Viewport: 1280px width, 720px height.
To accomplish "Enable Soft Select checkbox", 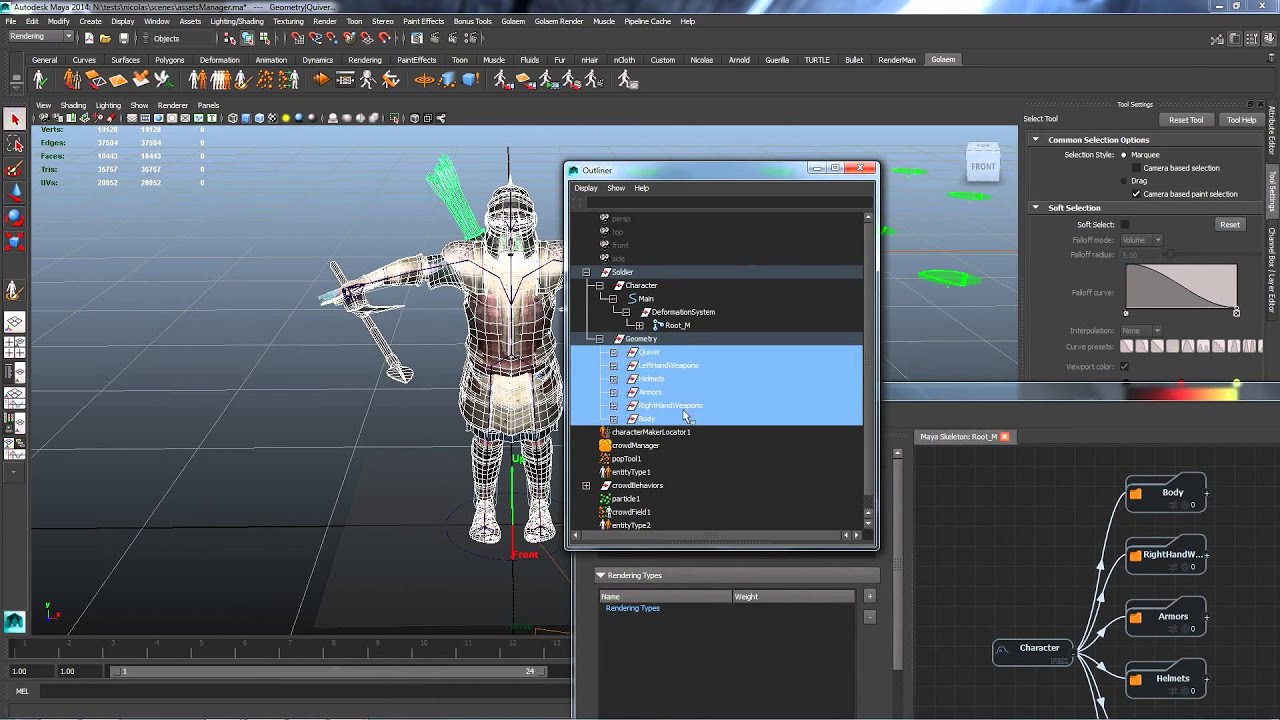I will (x=1124, y=225).
